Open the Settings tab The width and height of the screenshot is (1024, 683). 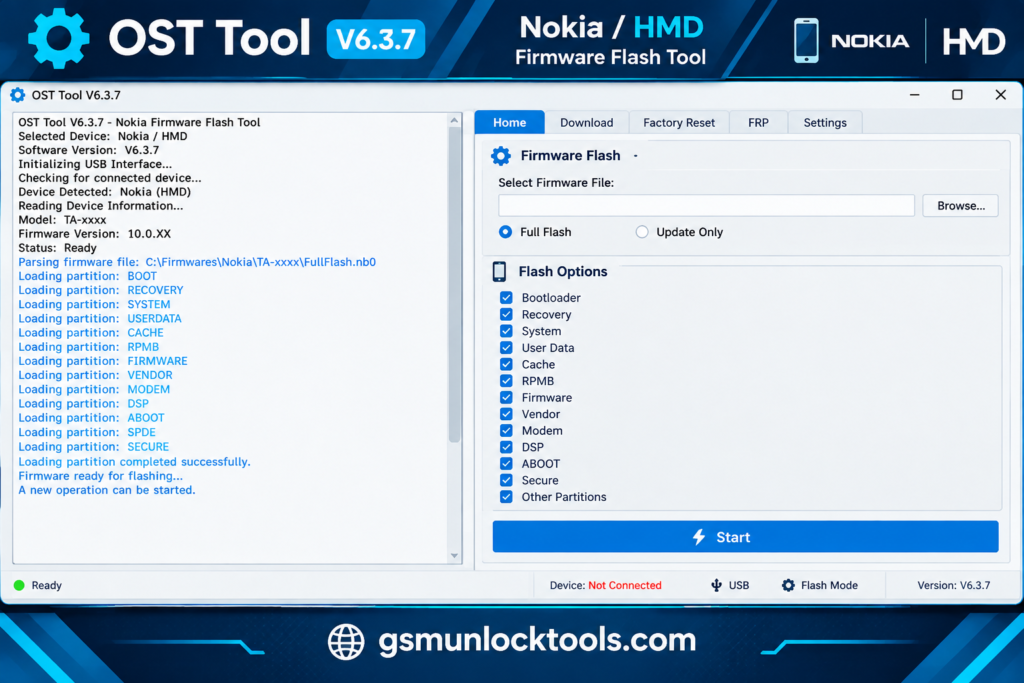point(825,123)
